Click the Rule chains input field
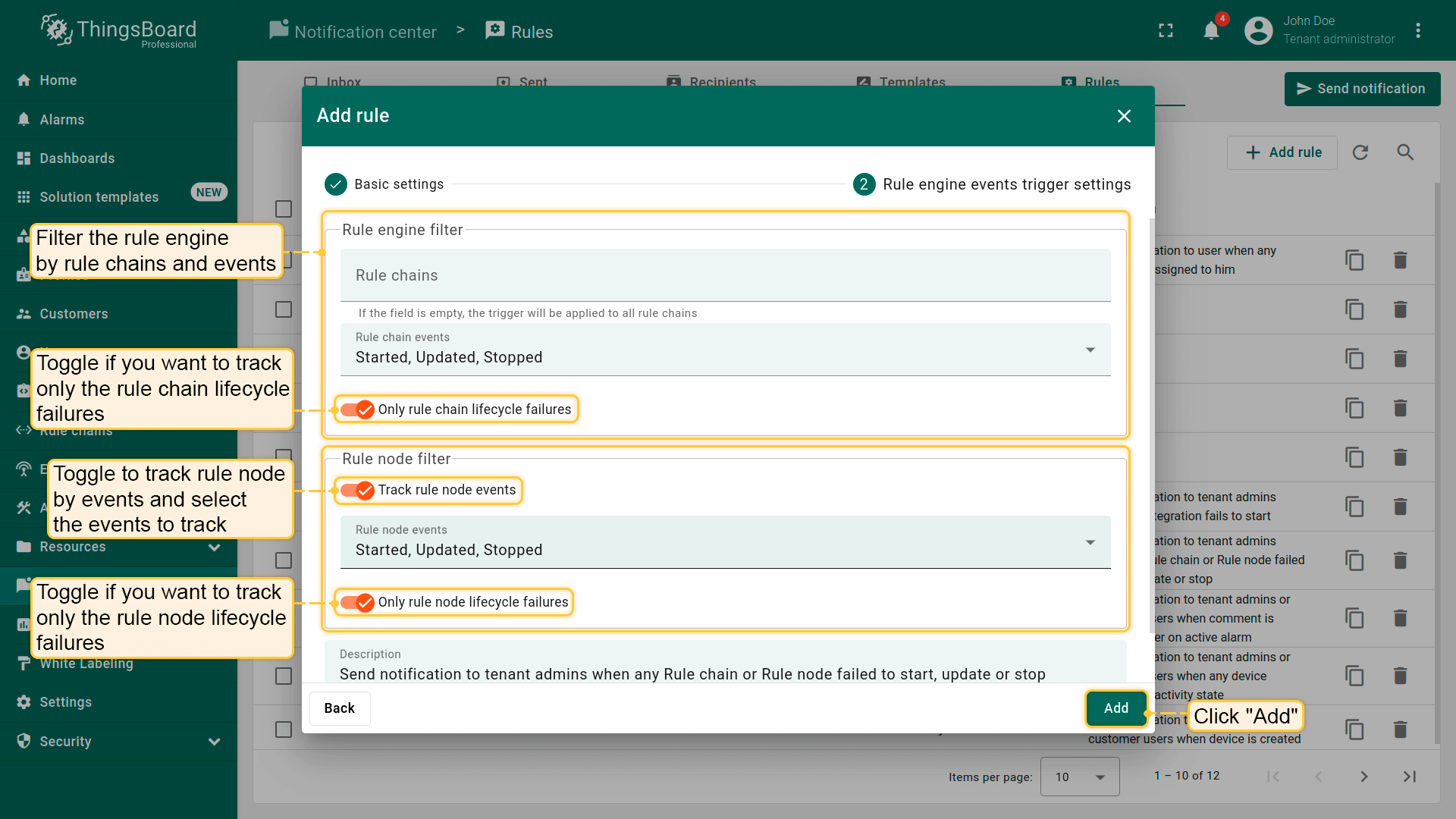 click(x=725, y=275)
